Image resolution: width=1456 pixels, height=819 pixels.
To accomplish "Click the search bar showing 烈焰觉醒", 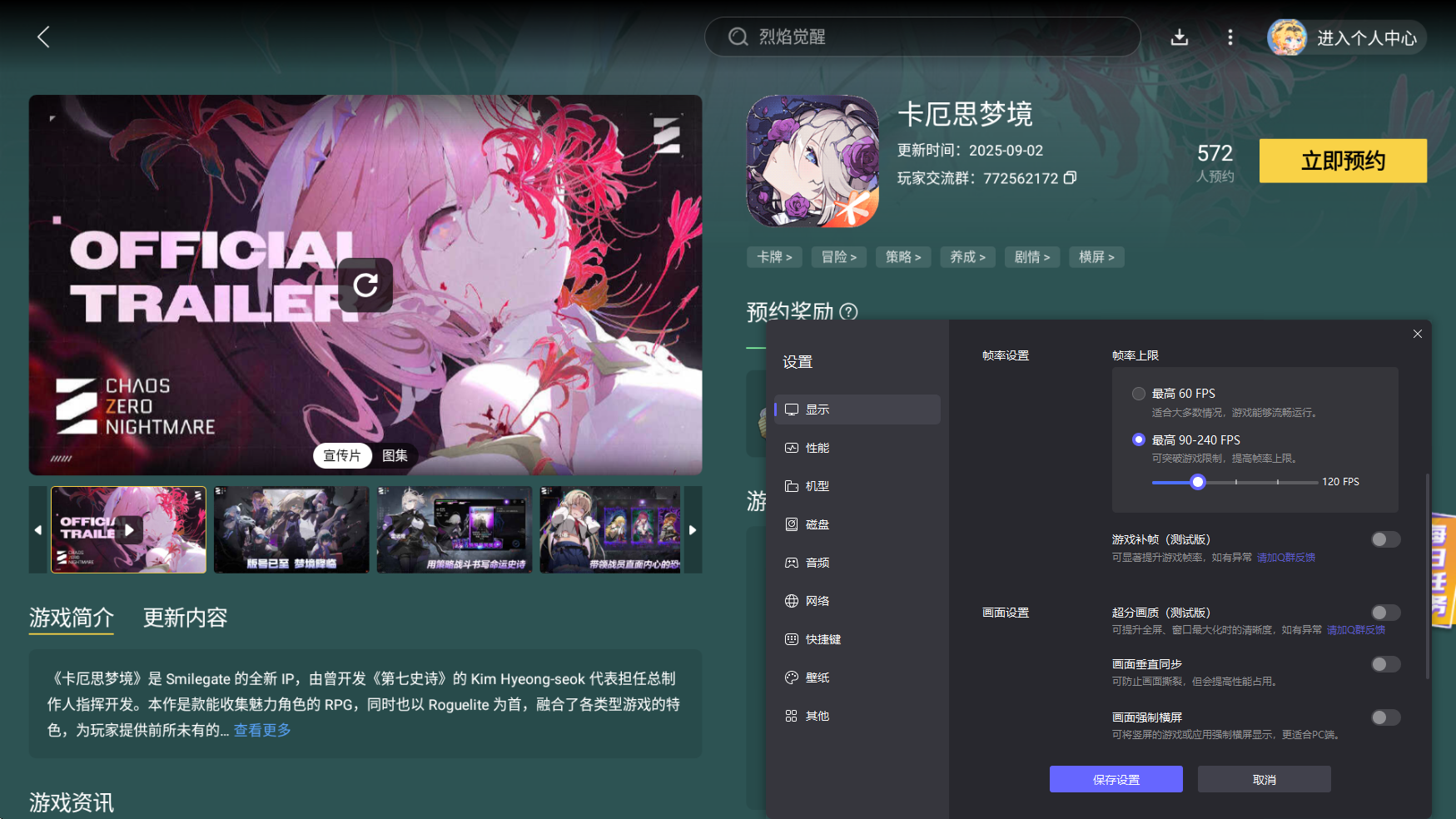I will pyautogui.click(x=922, y=37).
